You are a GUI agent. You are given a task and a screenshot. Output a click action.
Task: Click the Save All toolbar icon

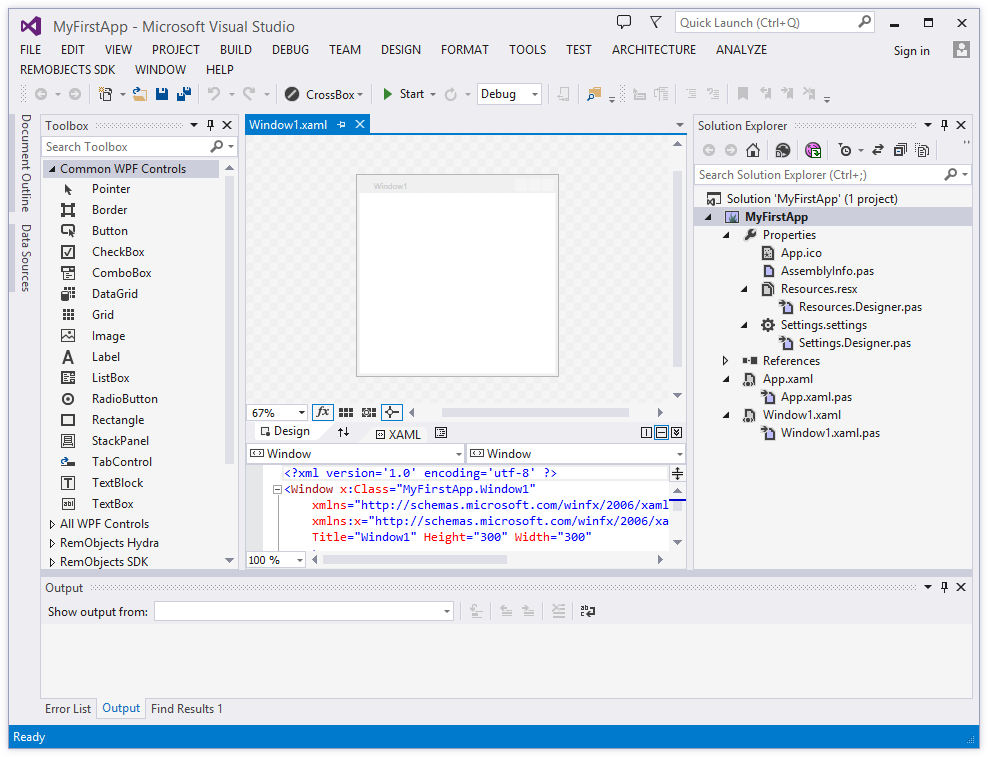[183, 93]
